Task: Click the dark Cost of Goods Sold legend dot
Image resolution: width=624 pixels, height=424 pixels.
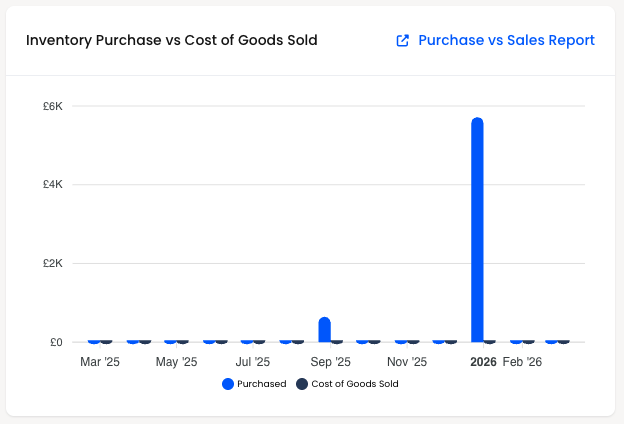Action: pyautogui.click(x=302, y=384)
